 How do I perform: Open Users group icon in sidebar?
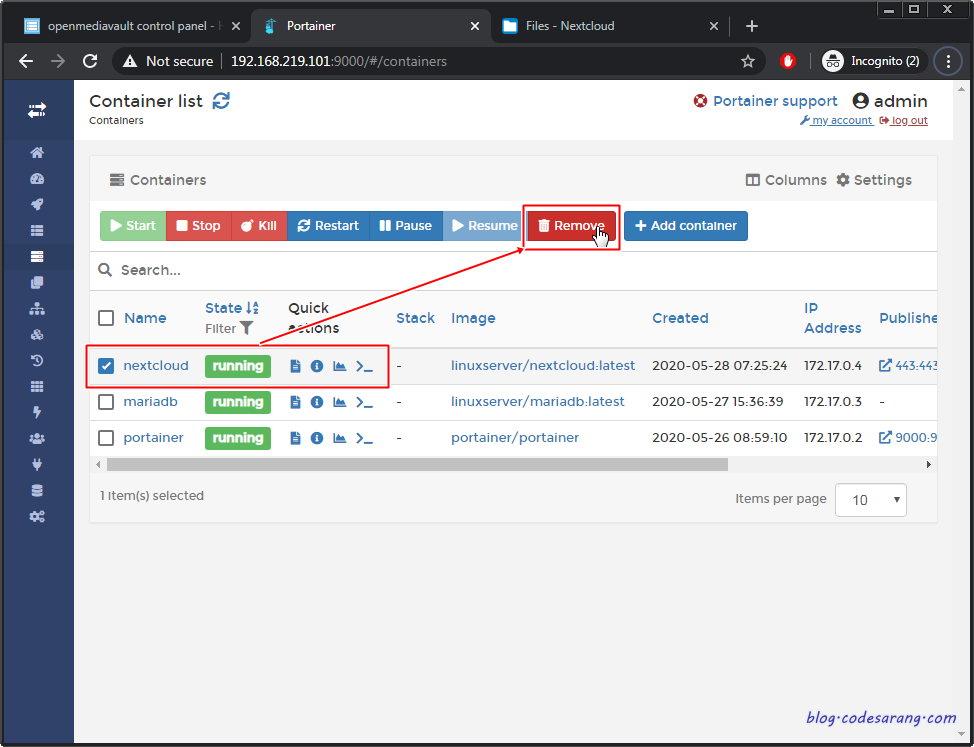click(x=37, y=438)
